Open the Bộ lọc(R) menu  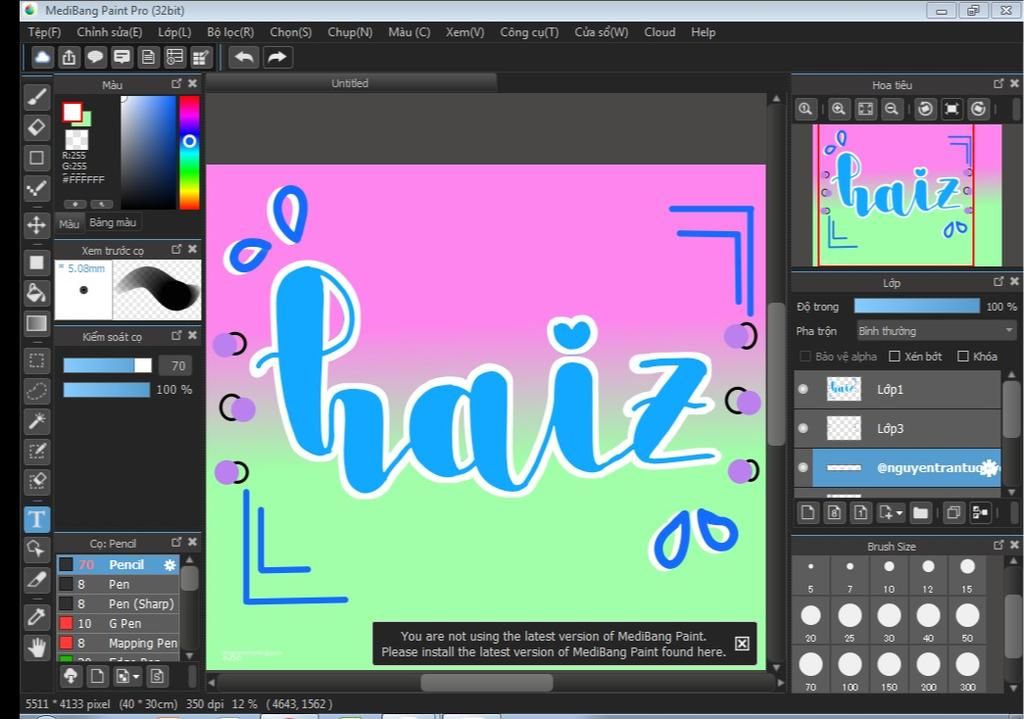(x=231, y=32)
